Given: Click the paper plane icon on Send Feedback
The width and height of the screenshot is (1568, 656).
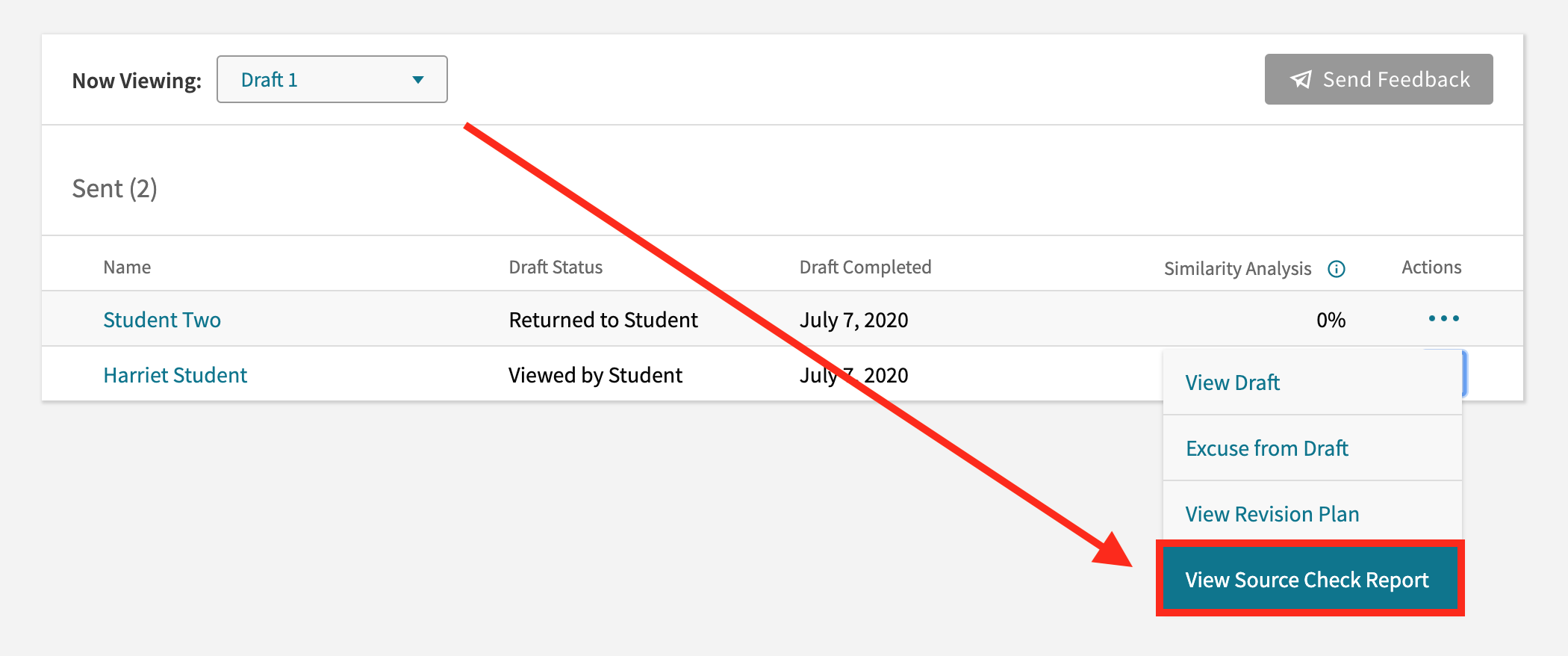Looking at the screenshot, I should point(1301,78).
